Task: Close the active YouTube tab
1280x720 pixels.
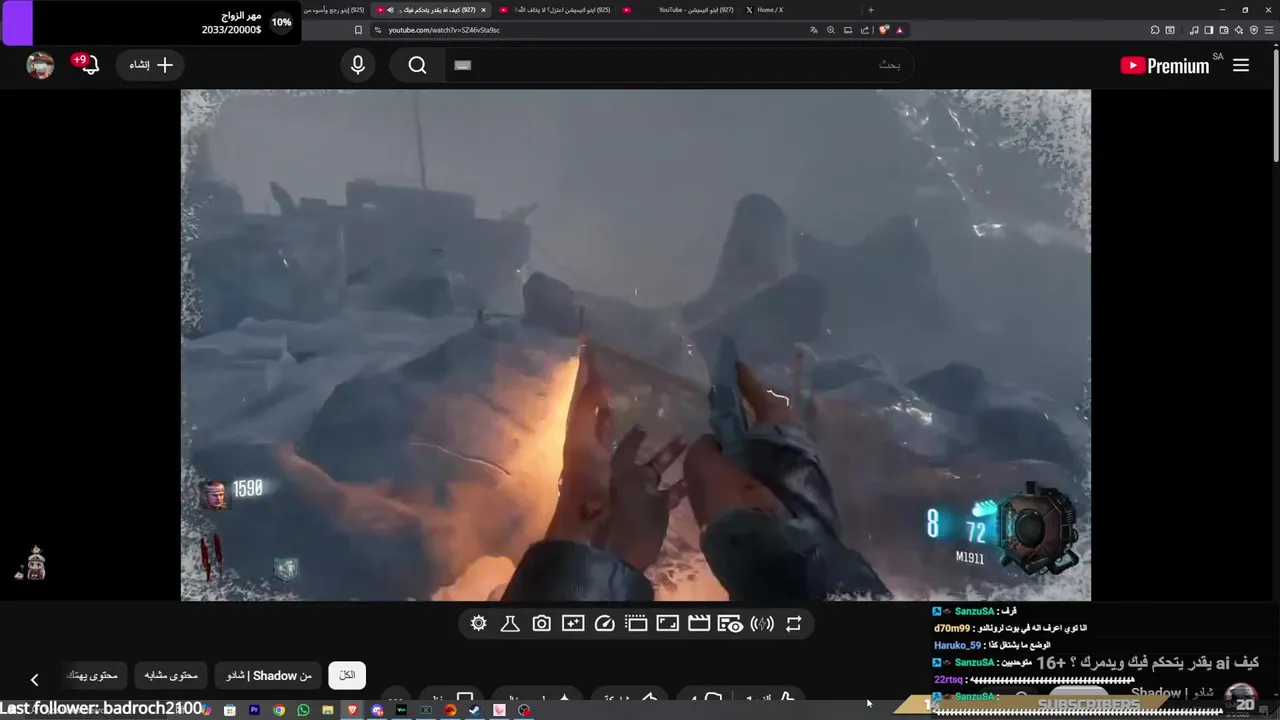Action: (x=483, y=10)
